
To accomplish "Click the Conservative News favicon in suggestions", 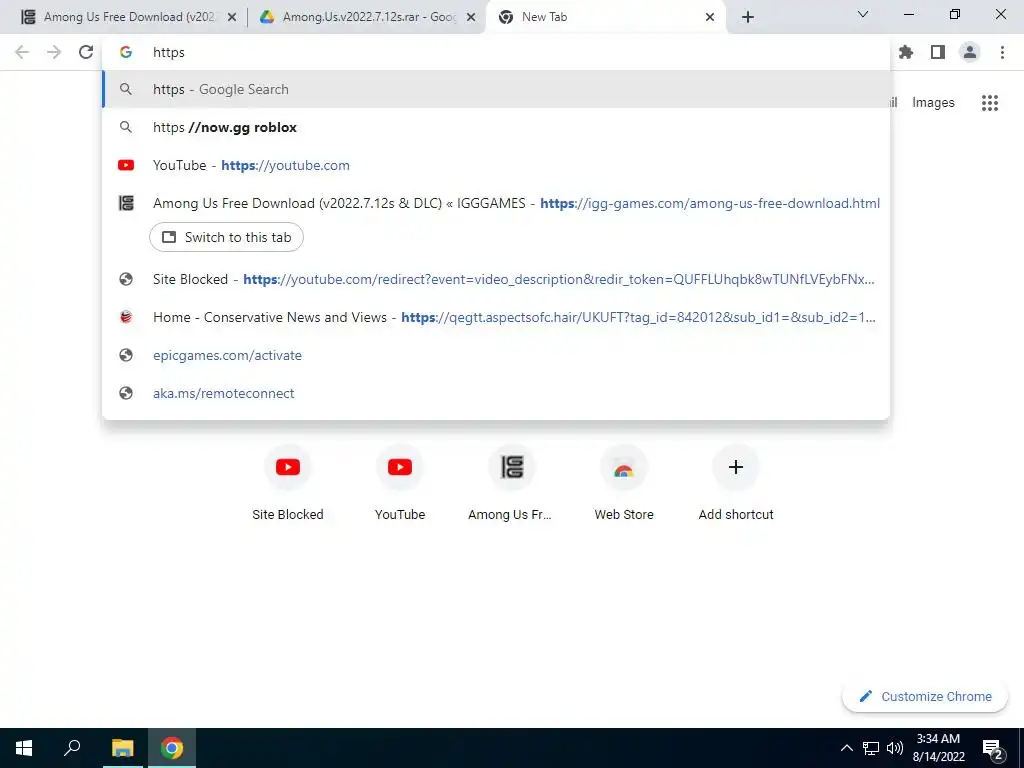I will pyautogui.click(x=126, y=317).
